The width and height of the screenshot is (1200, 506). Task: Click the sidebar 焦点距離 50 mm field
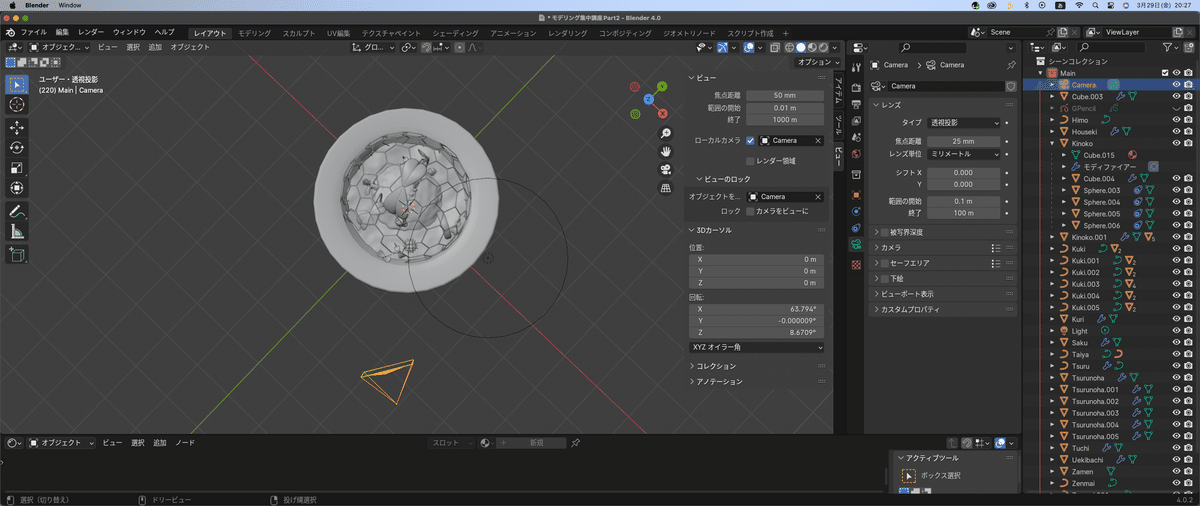click(785, 95)
